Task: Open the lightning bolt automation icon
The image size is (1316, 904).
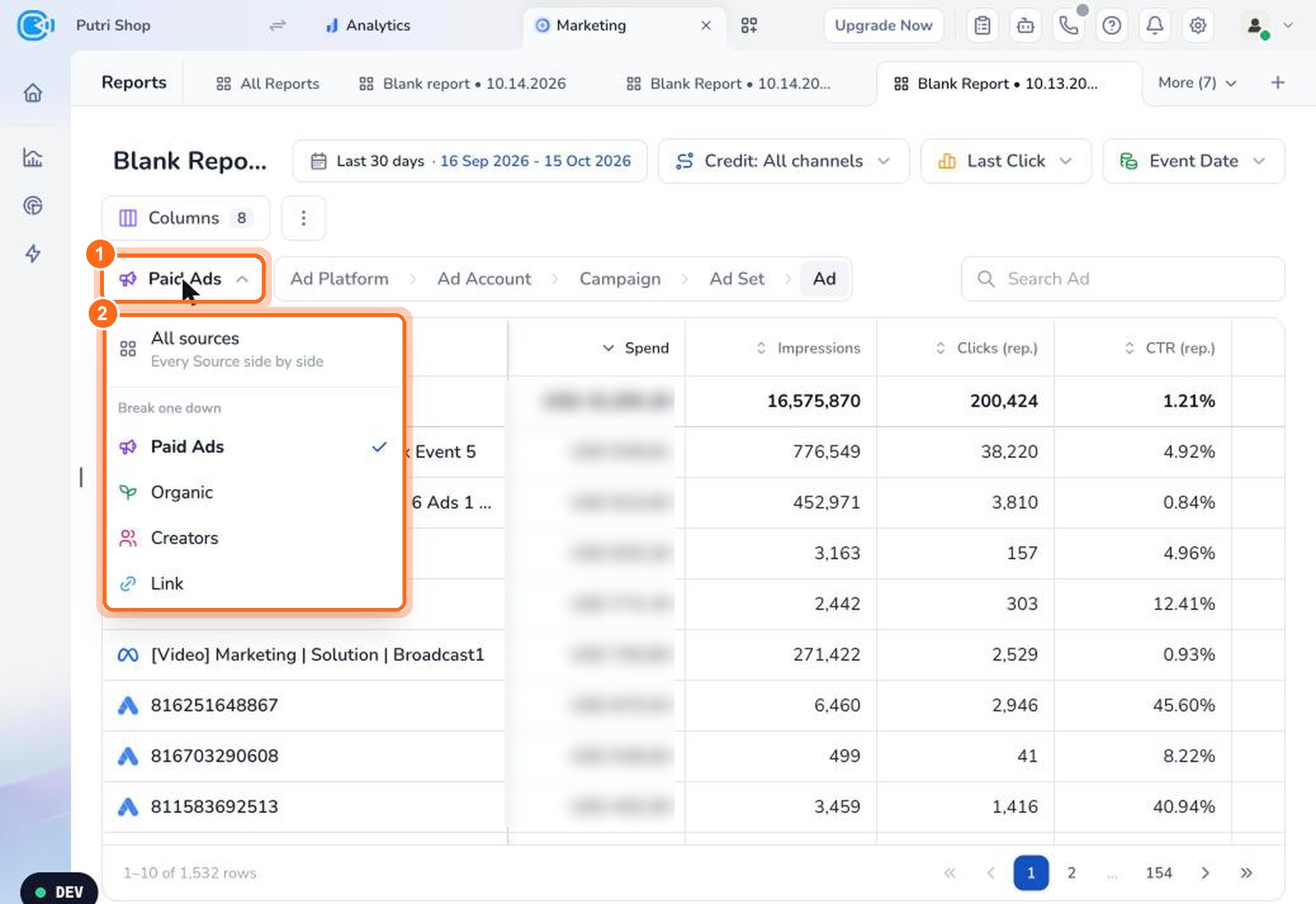Action: (x=33, y=254)
